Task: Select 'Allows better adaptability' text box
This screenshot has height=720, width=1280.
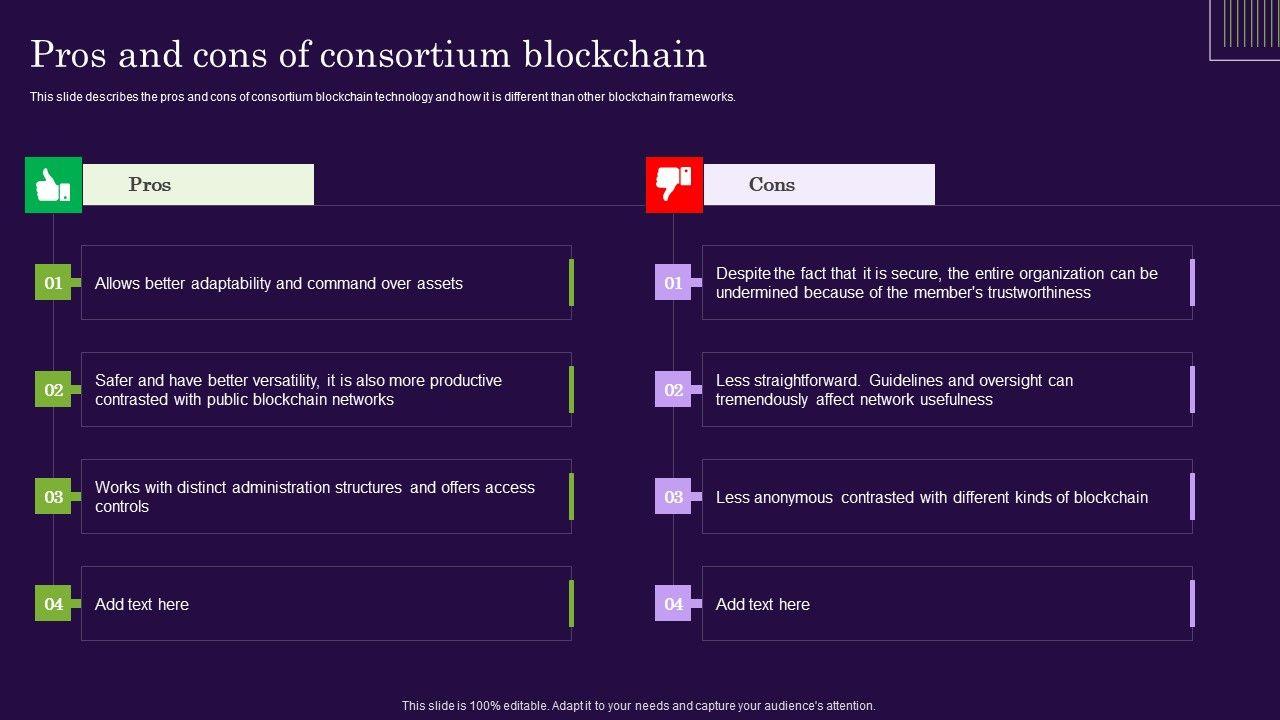Action: pyautogui.click(x=326, y=283)
